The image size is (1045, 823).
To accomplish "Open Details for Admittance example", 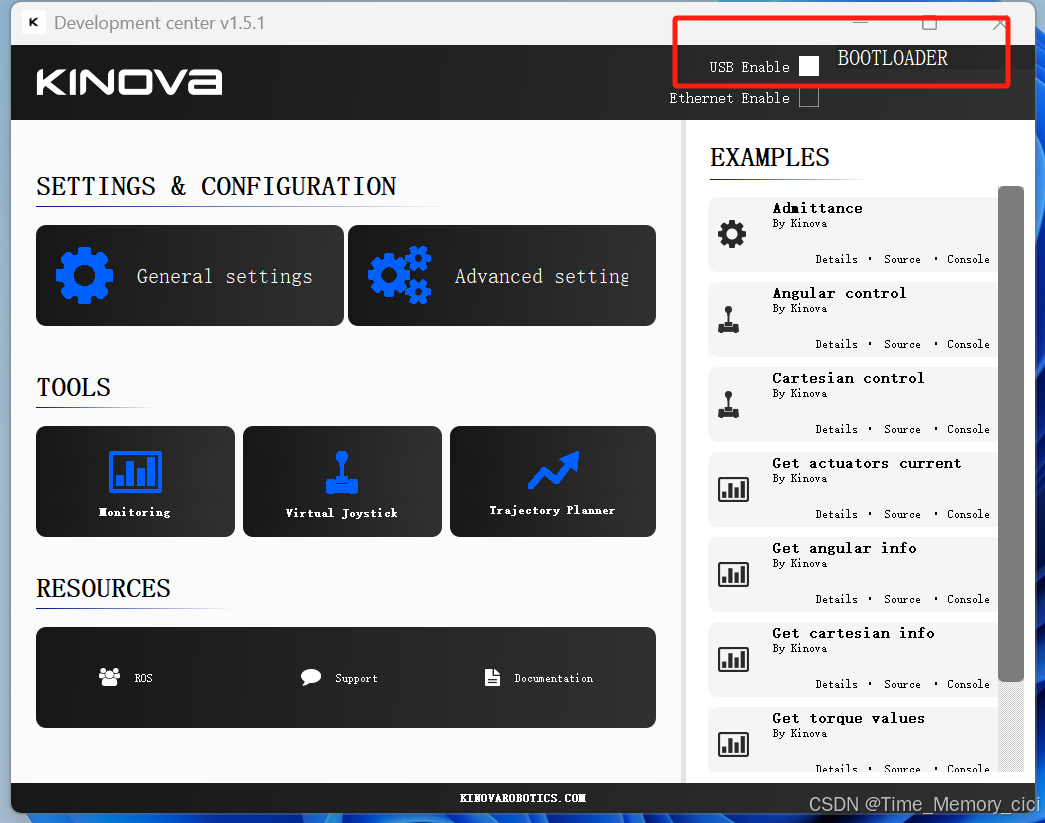I will coord(836,259).
